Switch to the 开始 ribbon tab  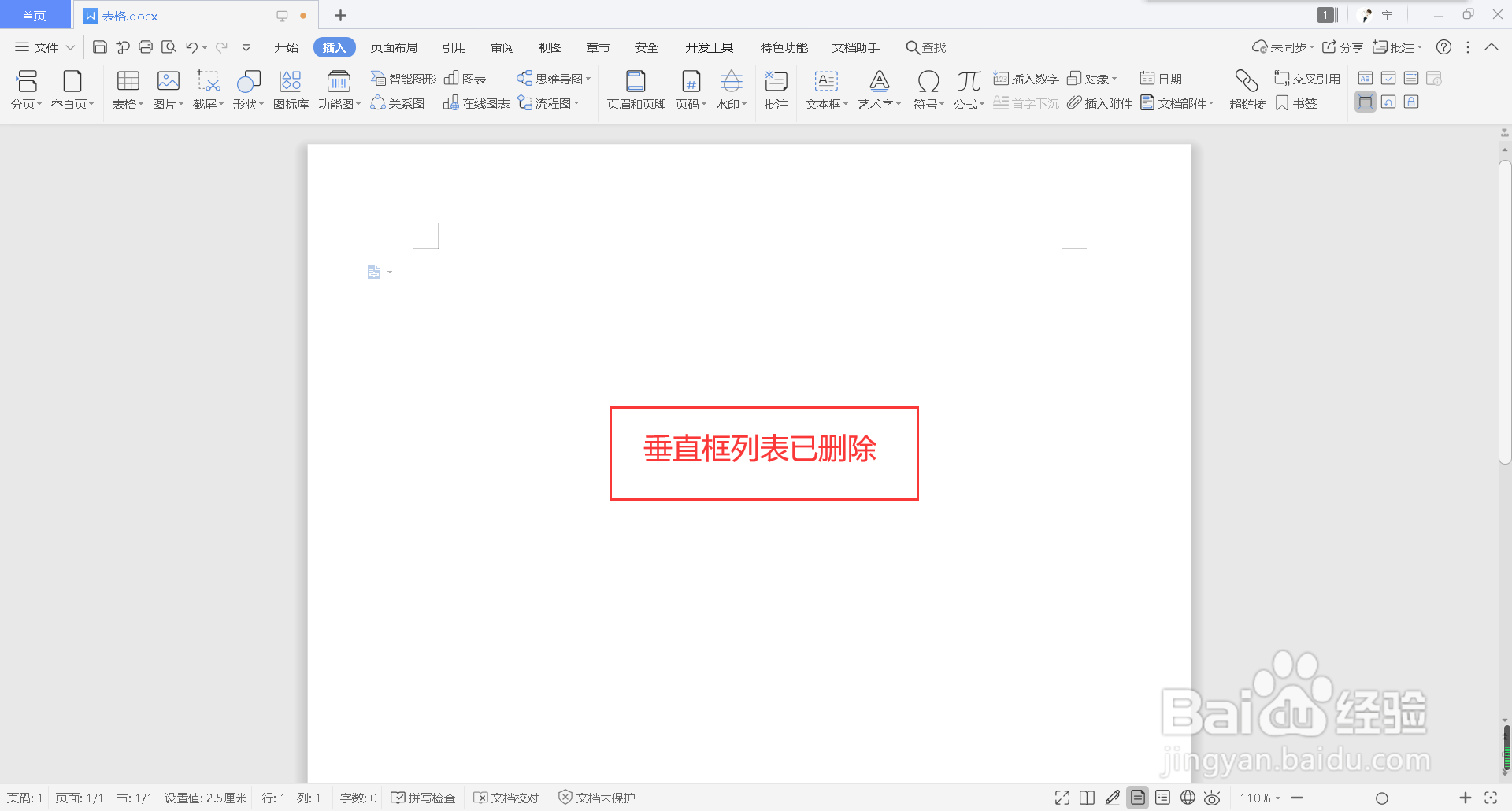pos(286,47)
